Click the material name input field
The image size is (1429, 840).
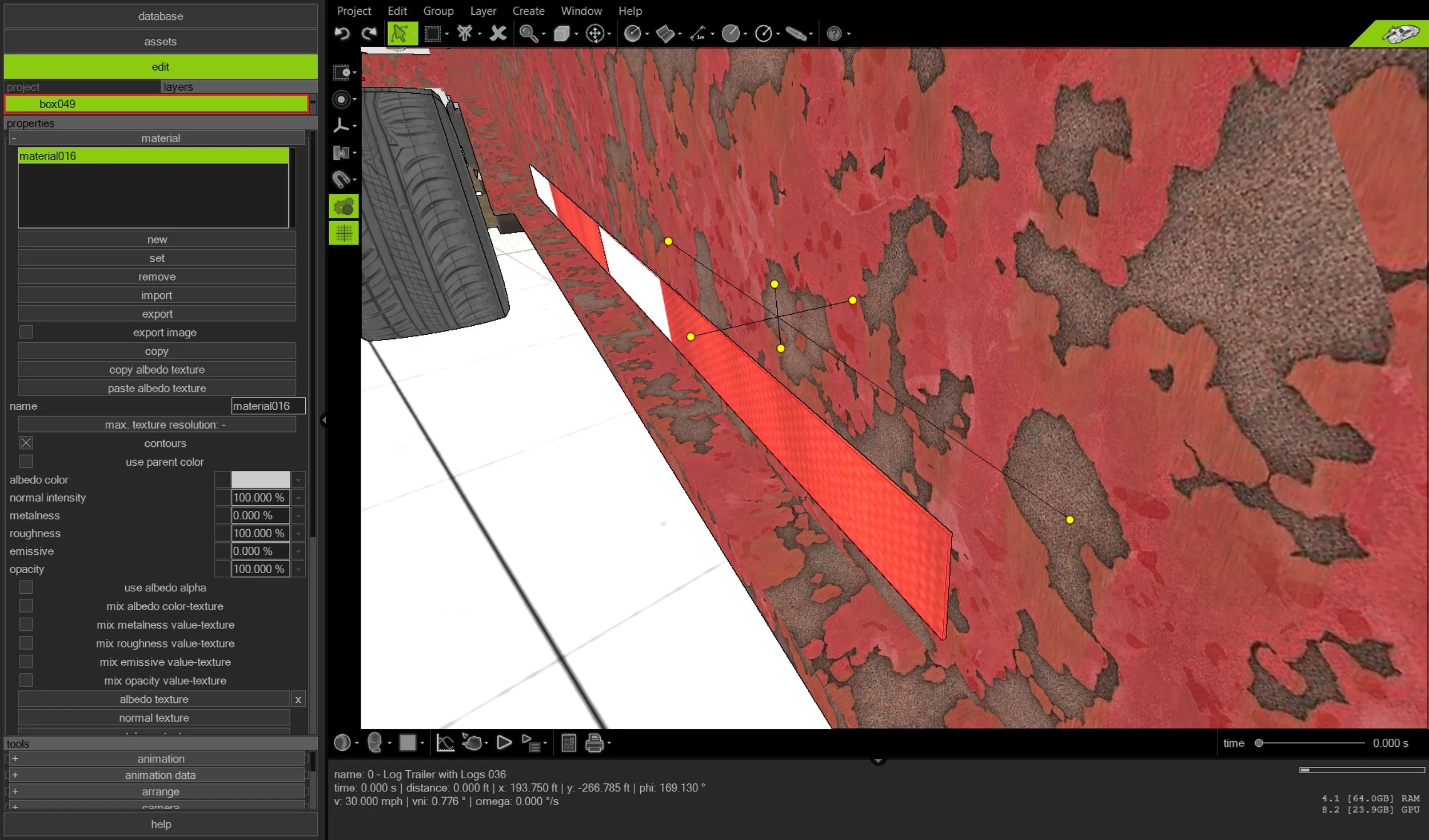(268, 406)
